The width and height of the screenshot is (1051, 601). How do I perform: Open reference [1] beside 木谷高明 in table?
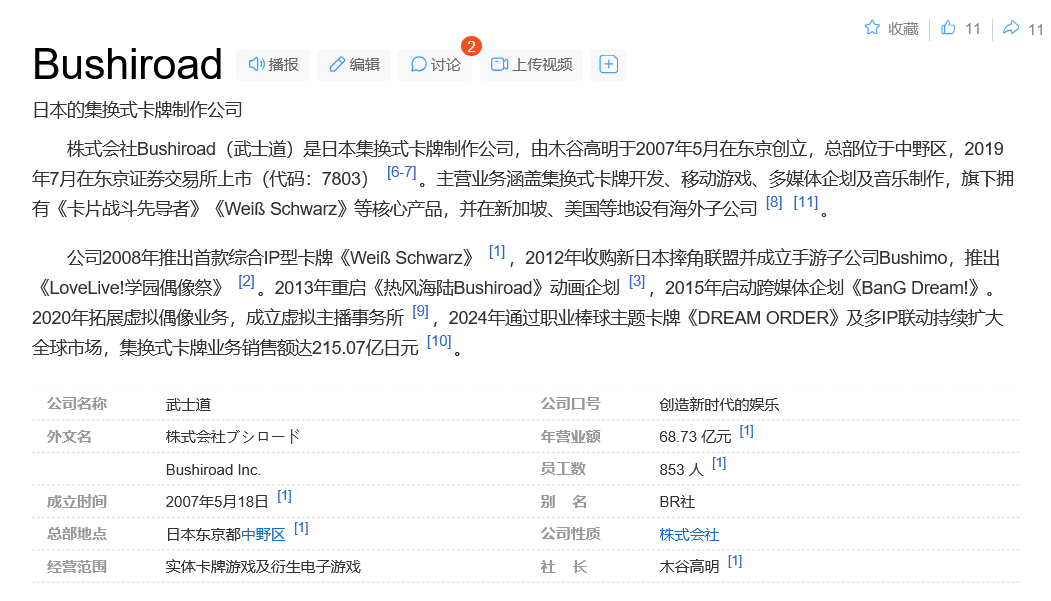coord(735,561)
